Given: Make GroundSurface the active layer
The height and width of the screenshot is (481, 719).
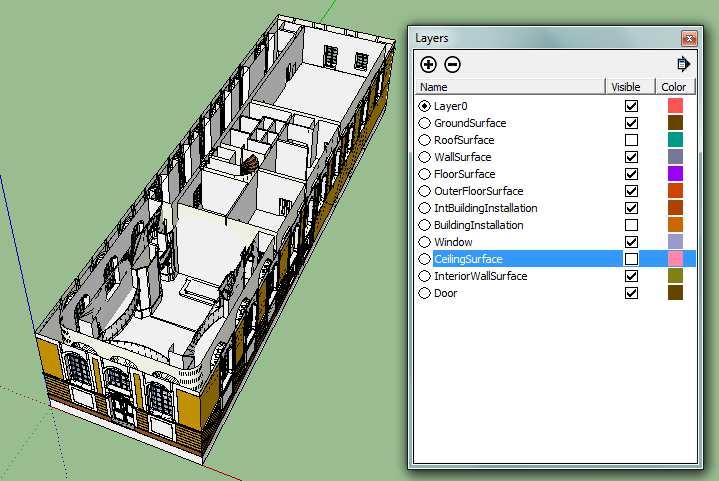Looking at the screenshot, I should point(425,123).
